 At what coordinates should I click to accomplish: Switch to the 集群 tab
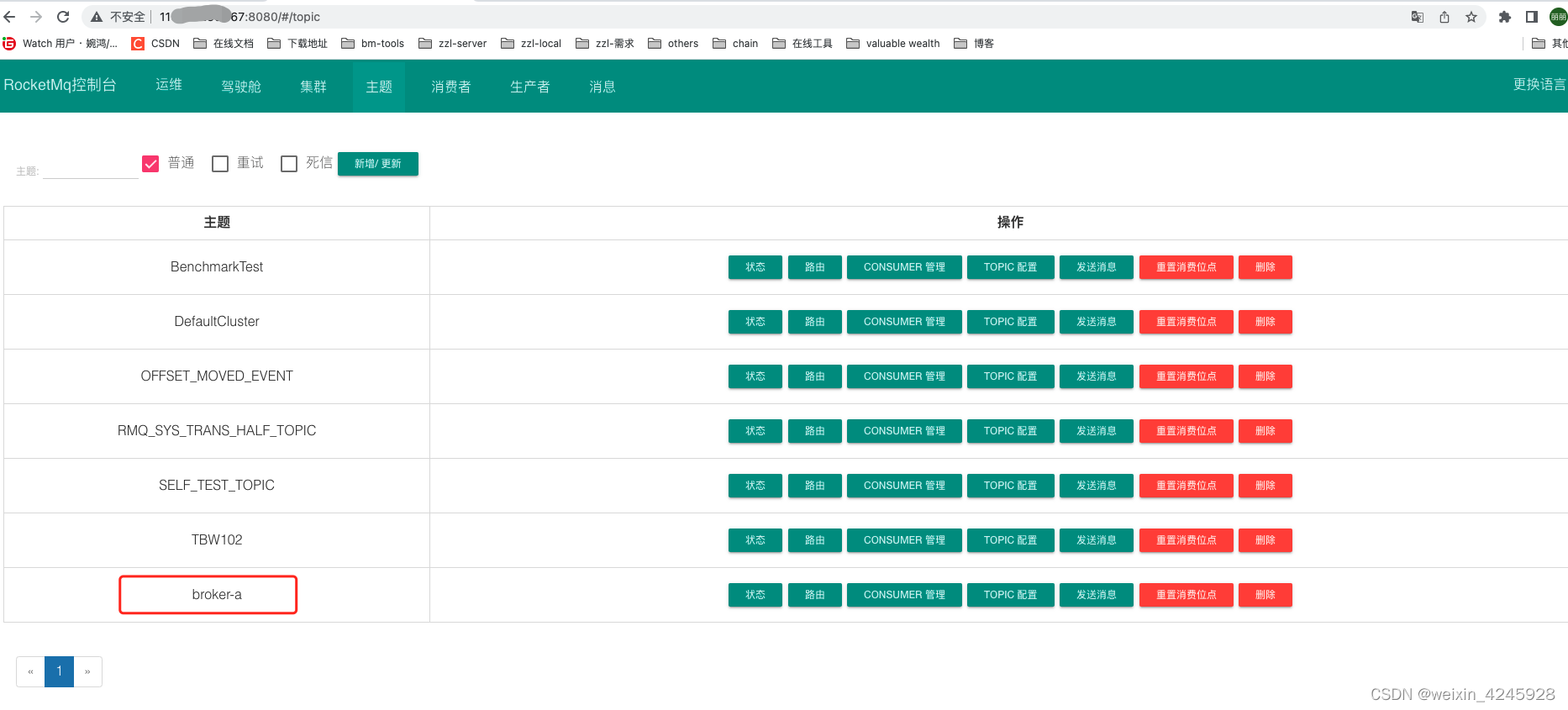pos(313,86)
